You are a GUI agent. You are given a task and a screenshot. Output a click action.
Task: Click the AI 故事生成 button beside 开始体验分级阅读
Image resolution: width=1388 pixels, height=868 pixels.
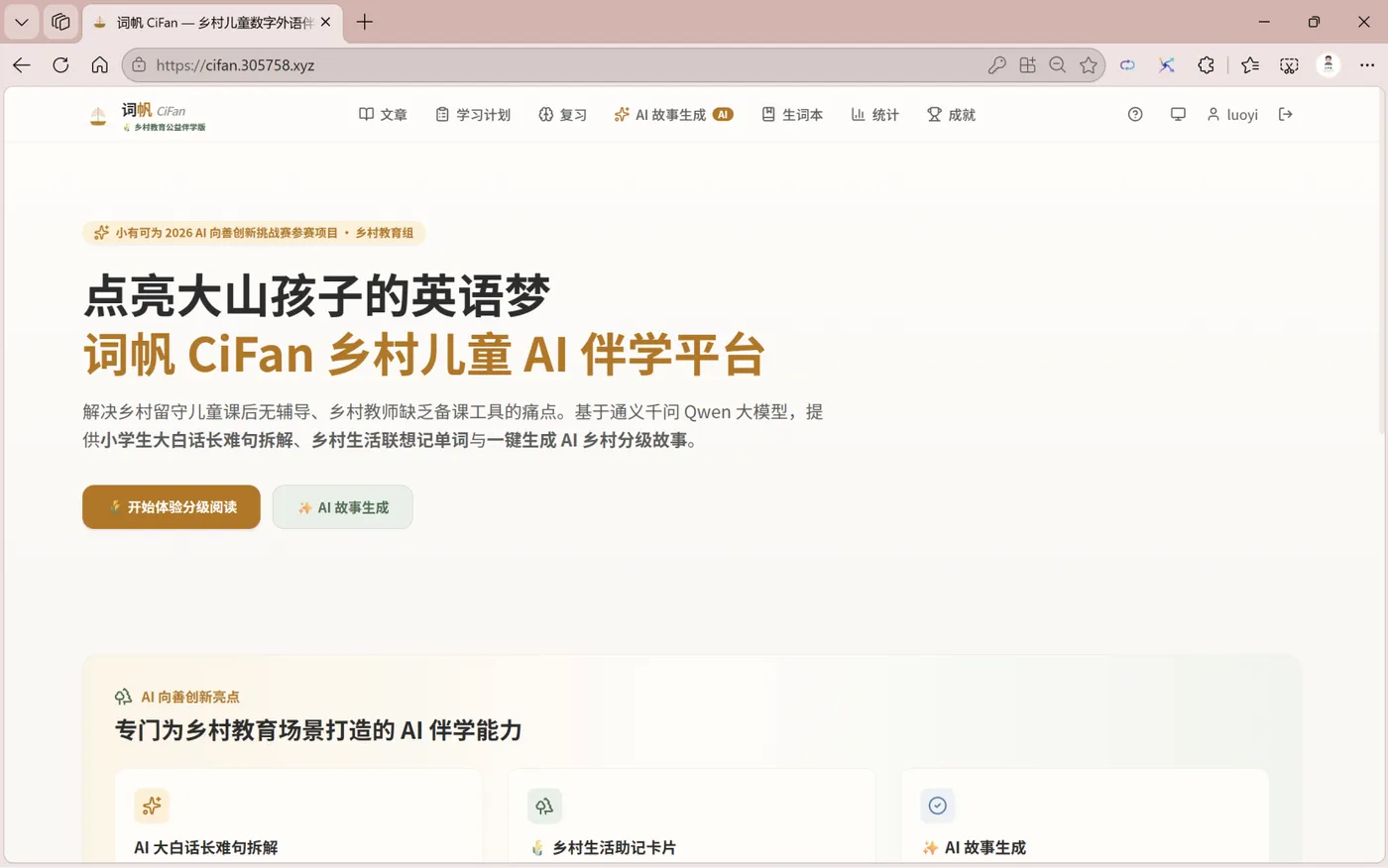tap(343, 507)
